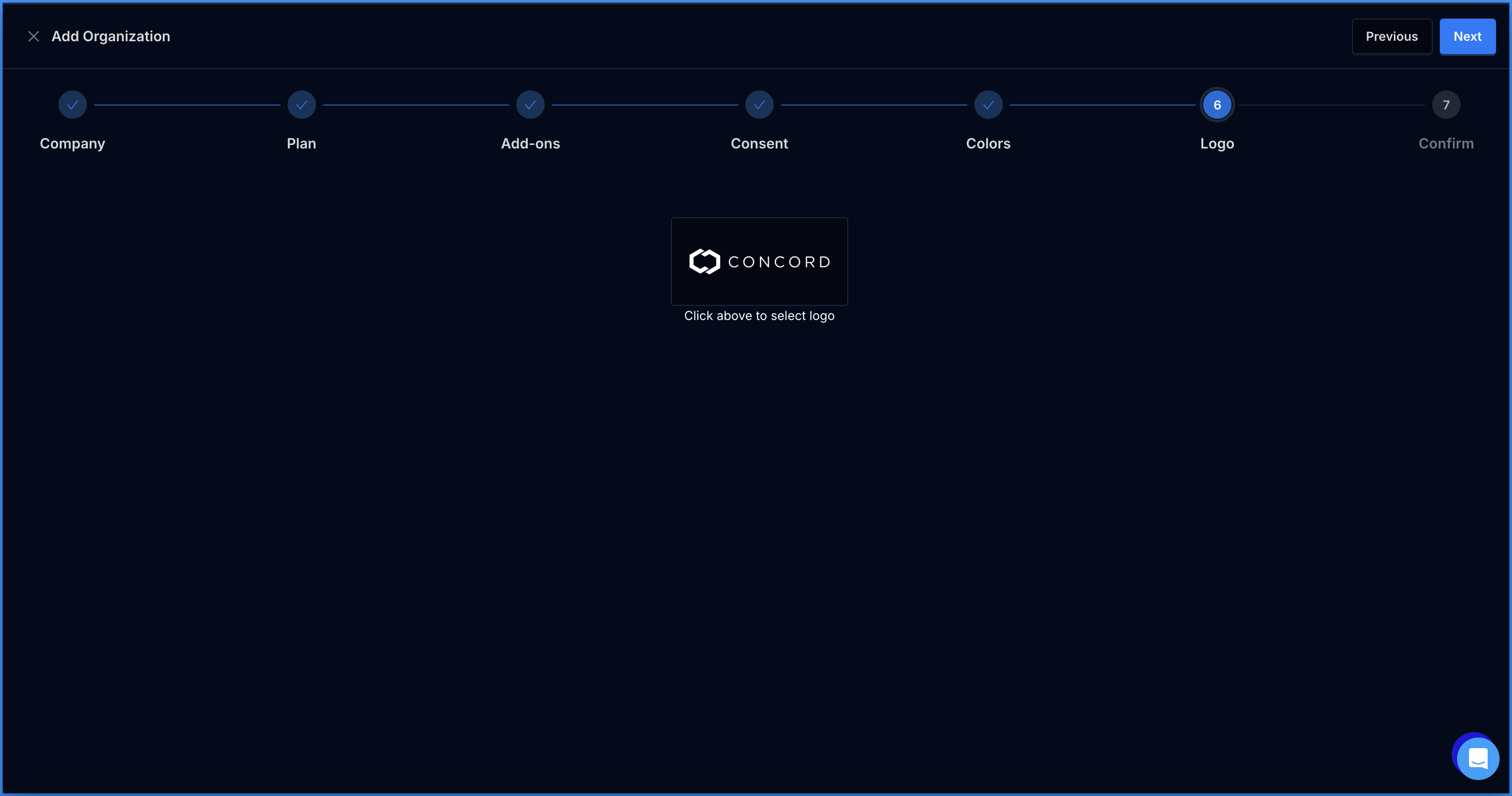Click the Confirm step label

click(x=1446, y=144)
